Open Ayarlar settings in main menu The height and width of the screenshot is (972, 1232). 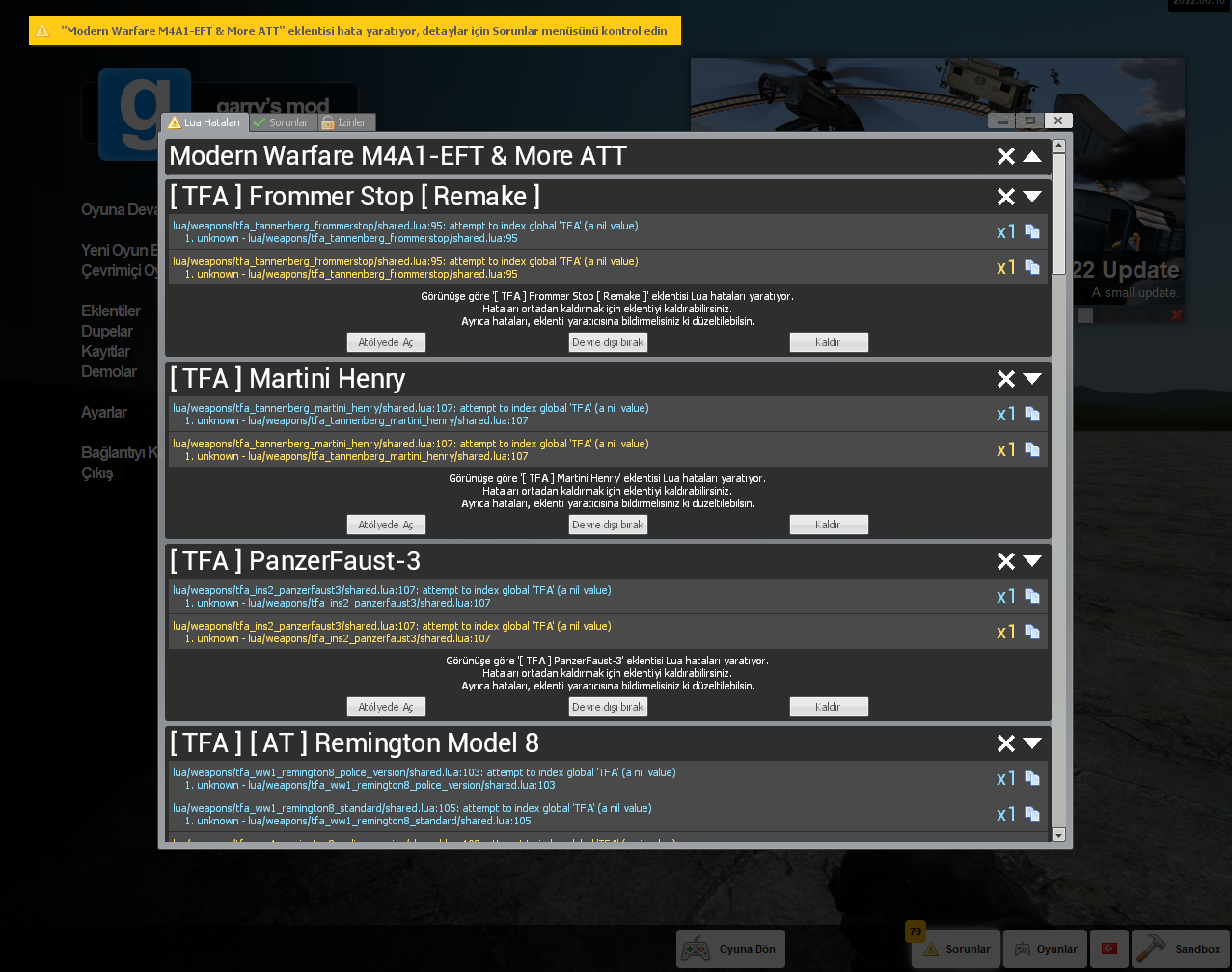[104, 412]
